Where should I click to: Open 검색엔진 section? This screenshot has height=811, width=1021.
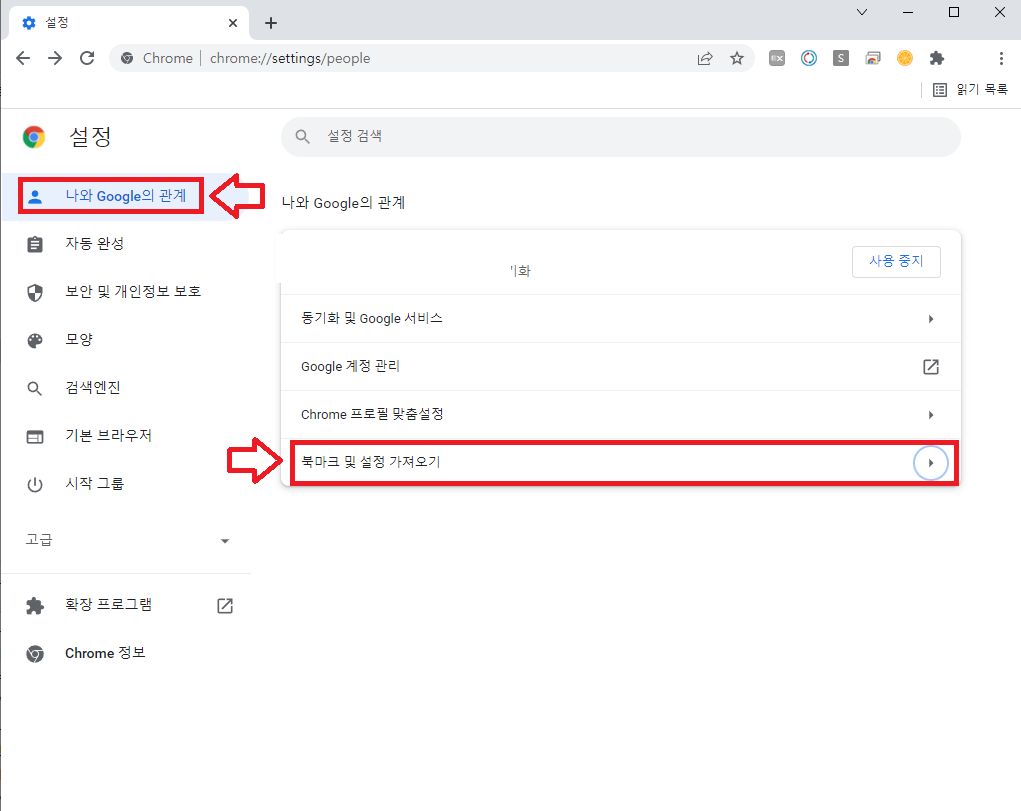point(125,388)
